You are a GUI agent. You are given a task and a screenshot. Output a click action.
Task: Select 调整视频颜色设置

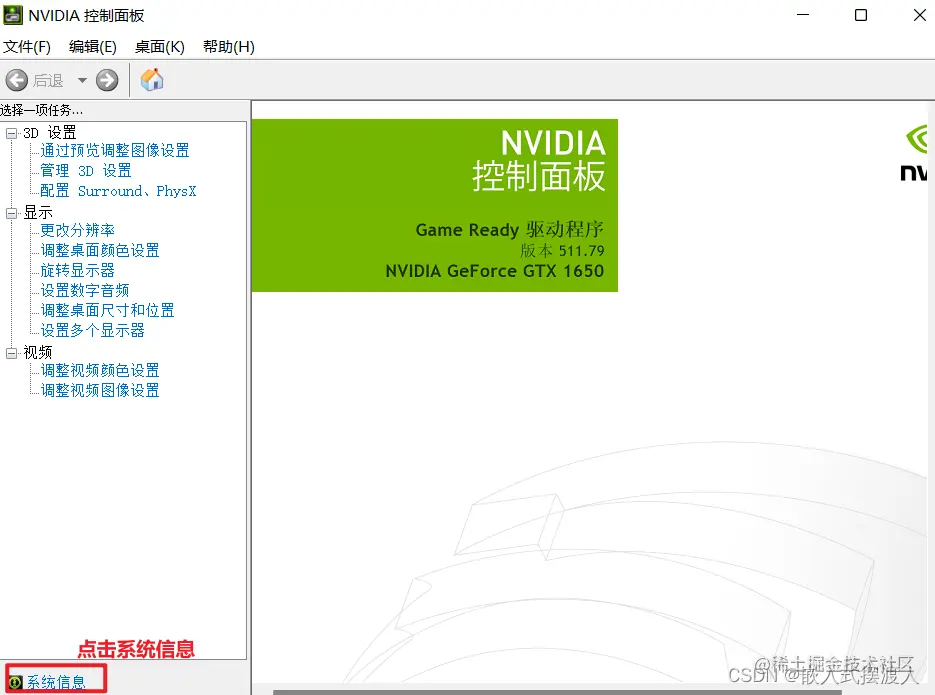(100, 370)
